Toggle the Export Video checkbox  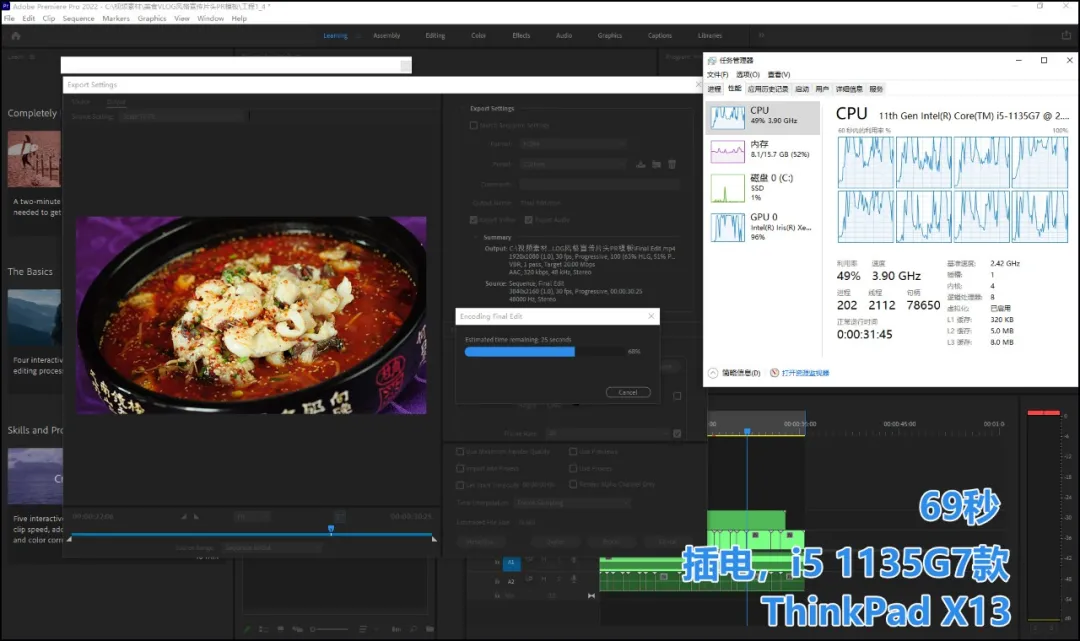[473, 220]
